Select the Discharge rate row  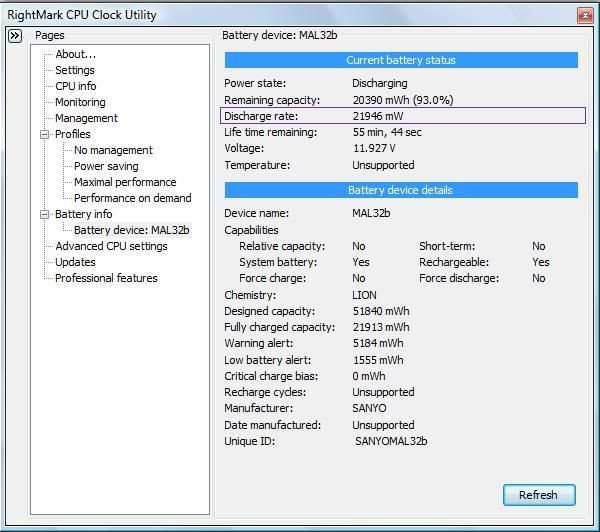(403, 116)
